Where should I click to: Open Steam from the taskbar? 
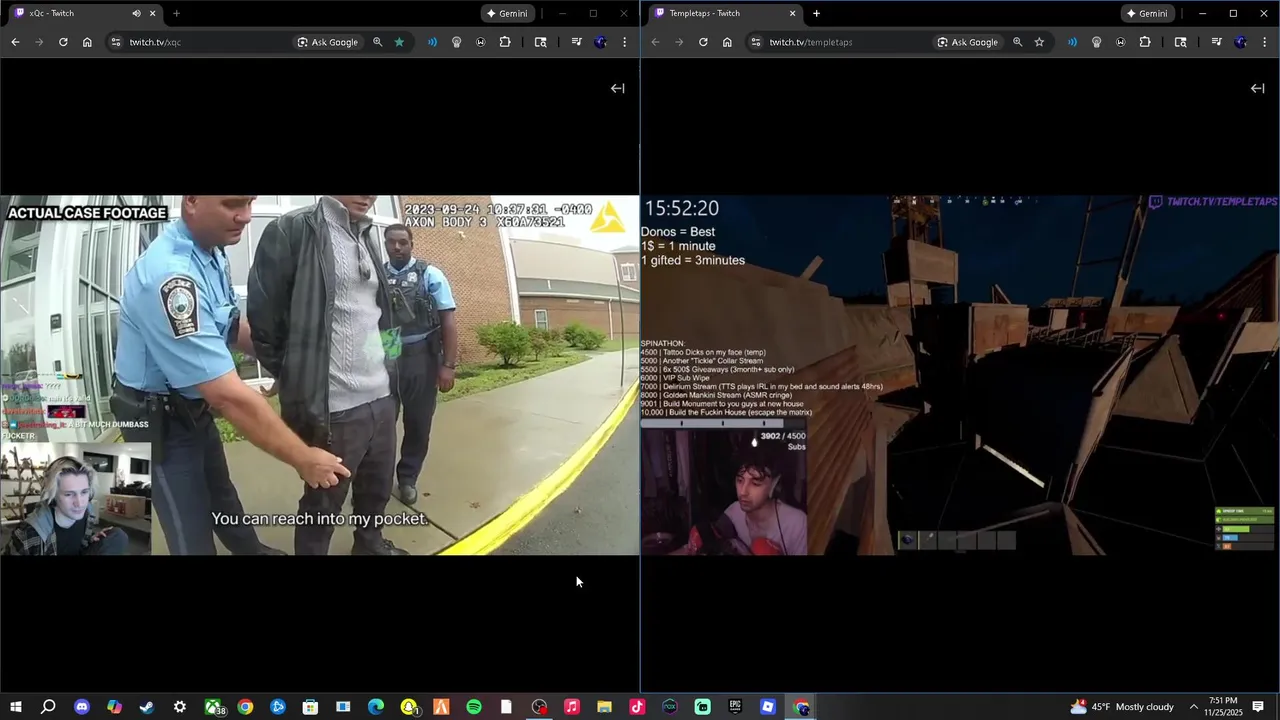147,707
